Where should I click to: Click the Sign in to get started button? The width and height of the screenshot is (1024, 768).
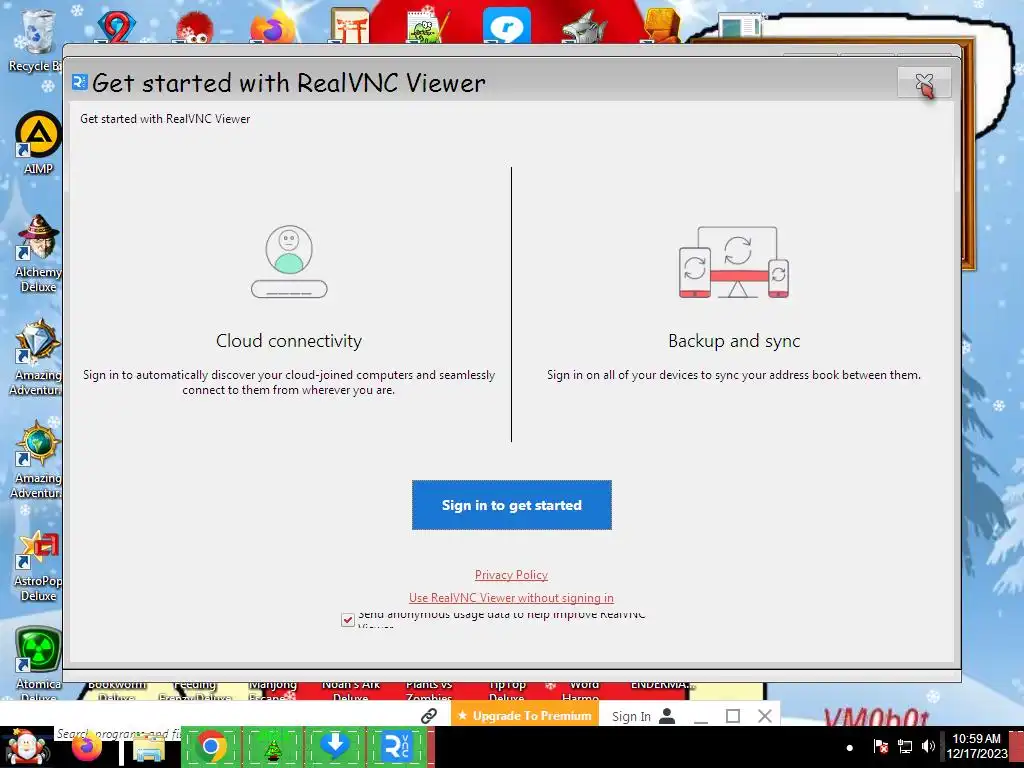(511, 505)
